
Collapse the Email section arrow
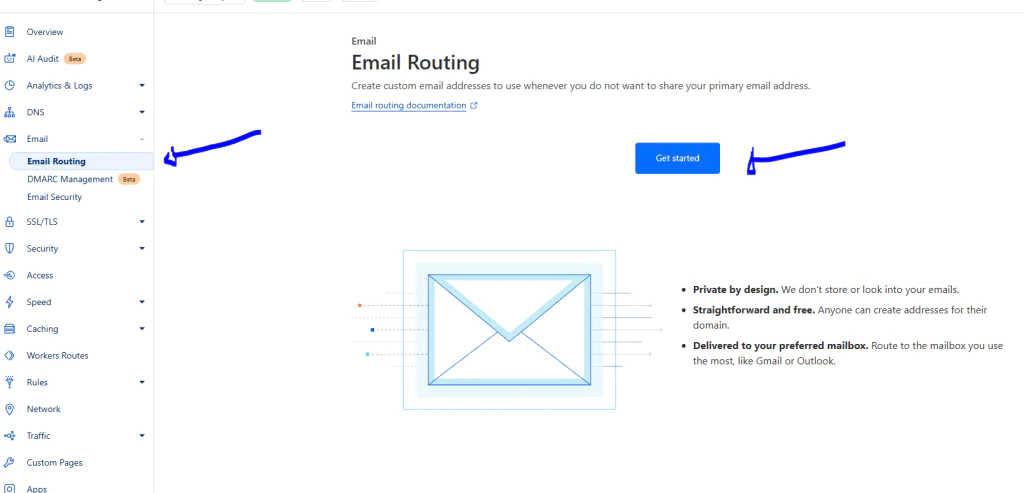point(142,139)
